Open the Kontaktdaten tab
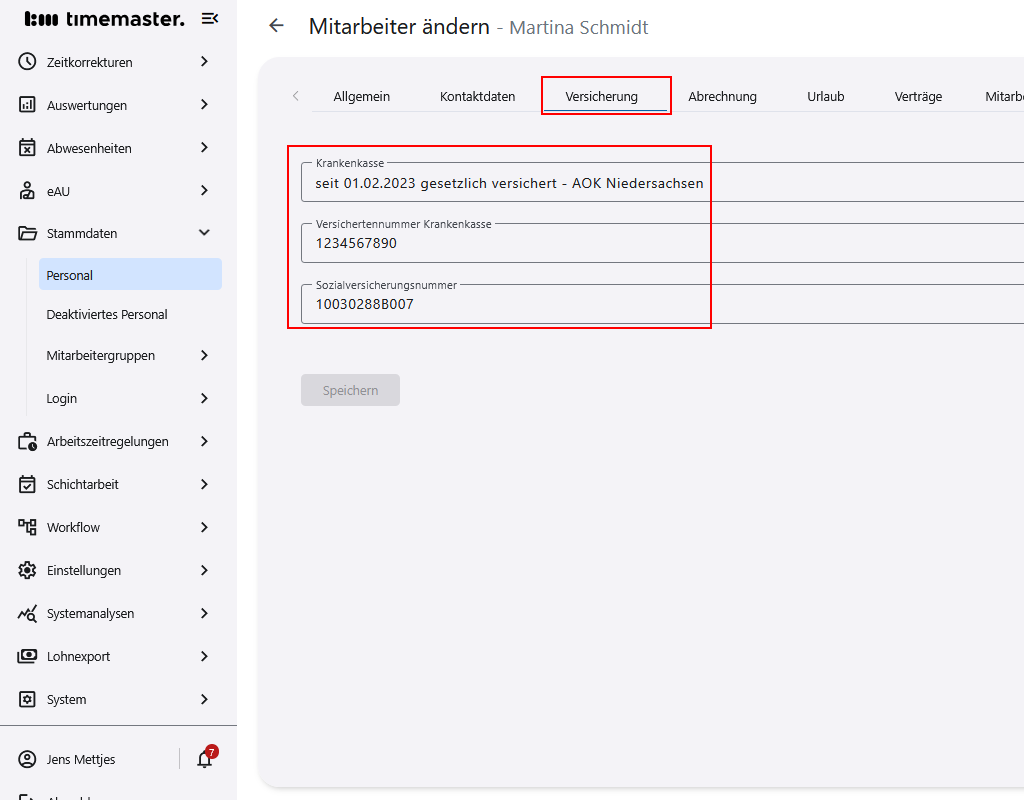 pos(477,97)
